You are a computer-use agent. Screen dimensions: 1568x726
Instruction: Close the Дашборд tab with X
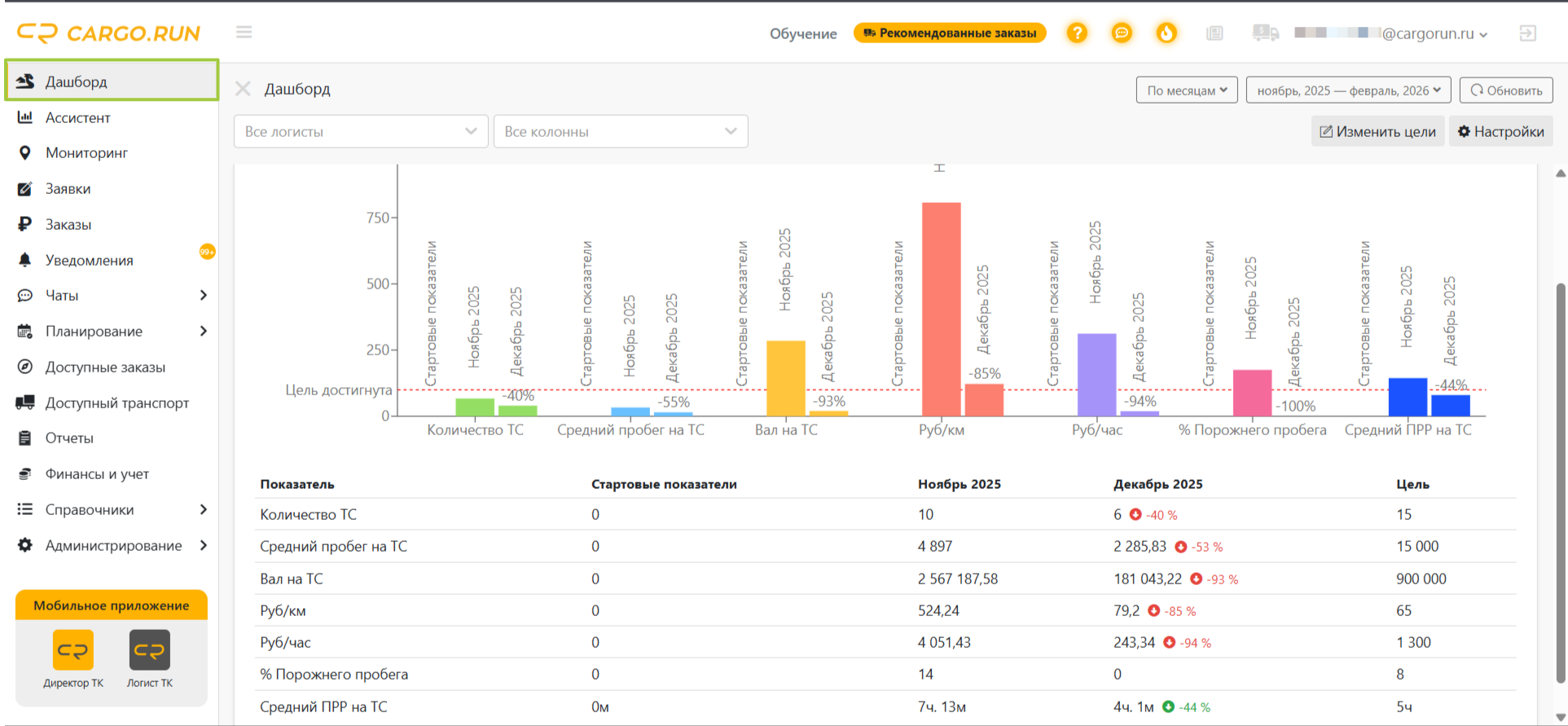[x=243, y=89]
